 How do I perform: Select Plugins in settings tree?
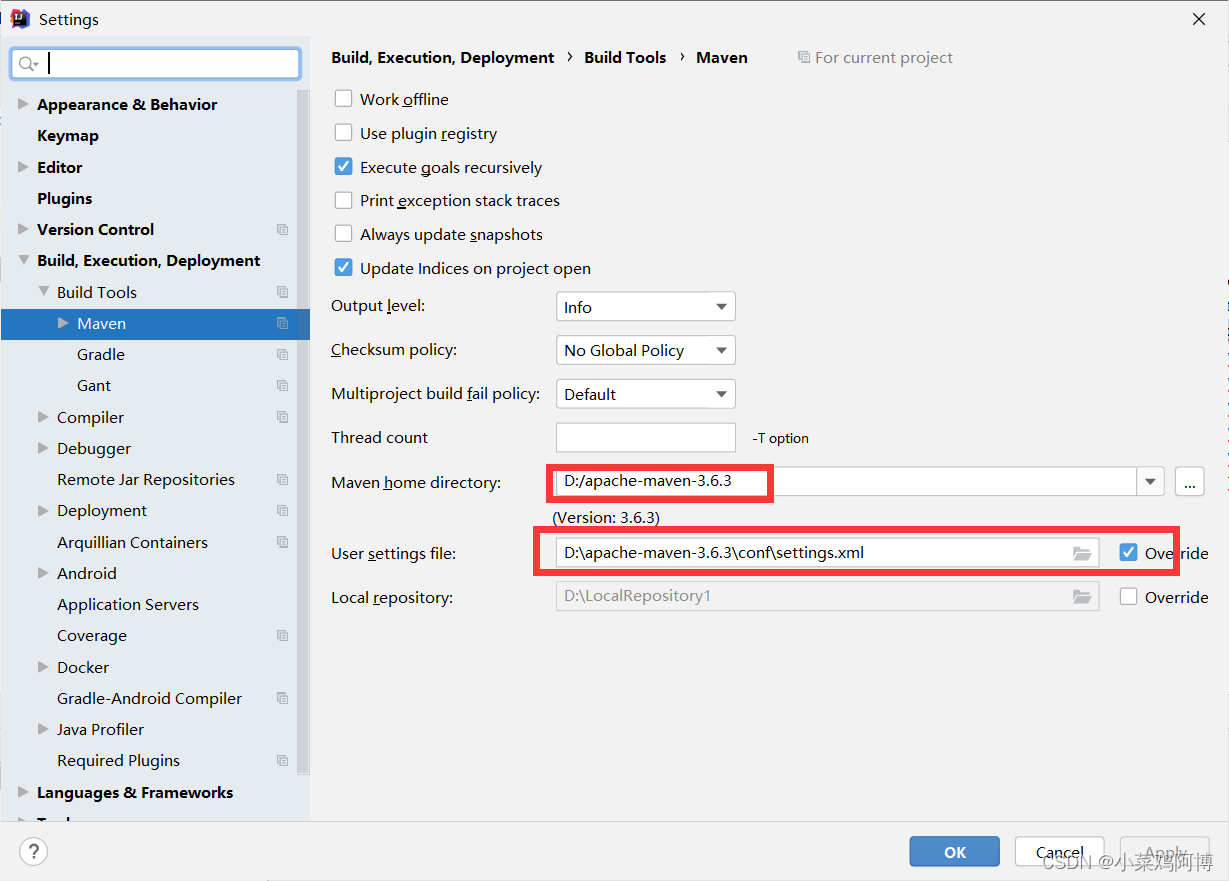(64, 198)
